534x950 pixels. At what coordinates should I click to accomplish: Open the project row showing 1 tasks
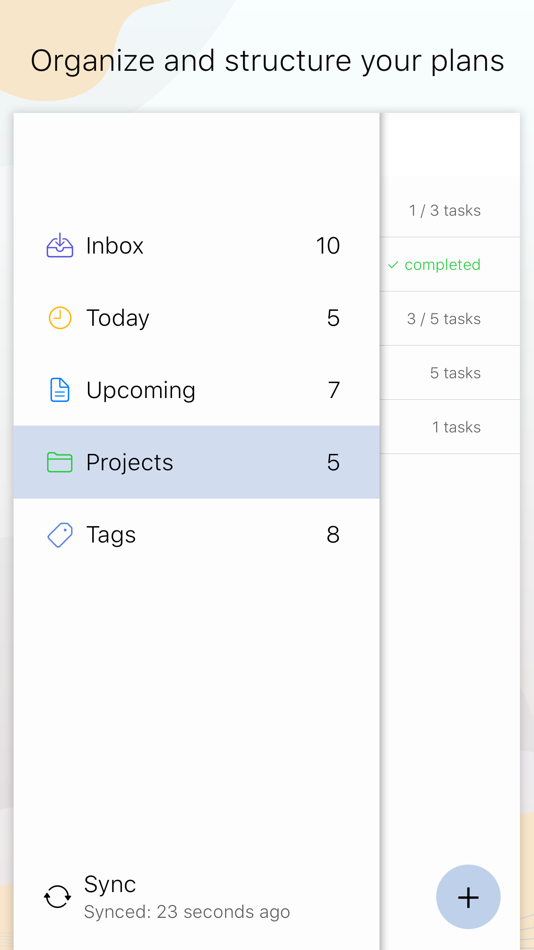coord(450,427)
